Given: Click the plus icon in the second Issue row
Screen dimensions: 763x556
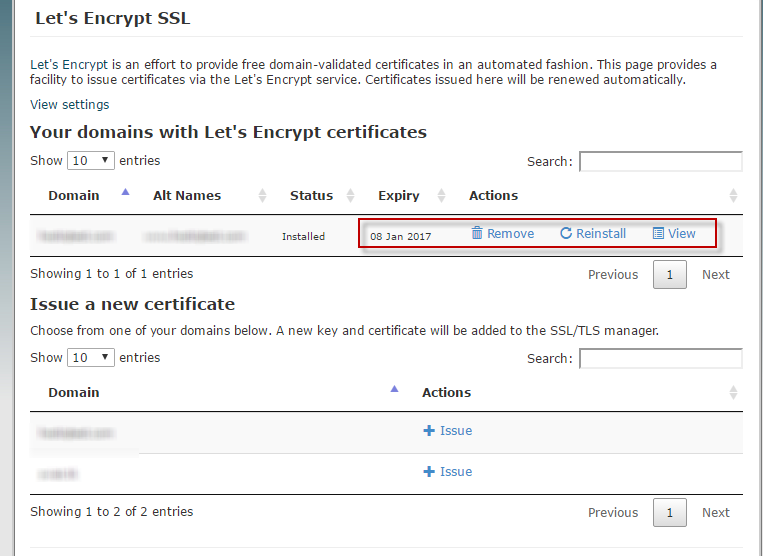Looking at the screenshot, I should tap(429, 471).
